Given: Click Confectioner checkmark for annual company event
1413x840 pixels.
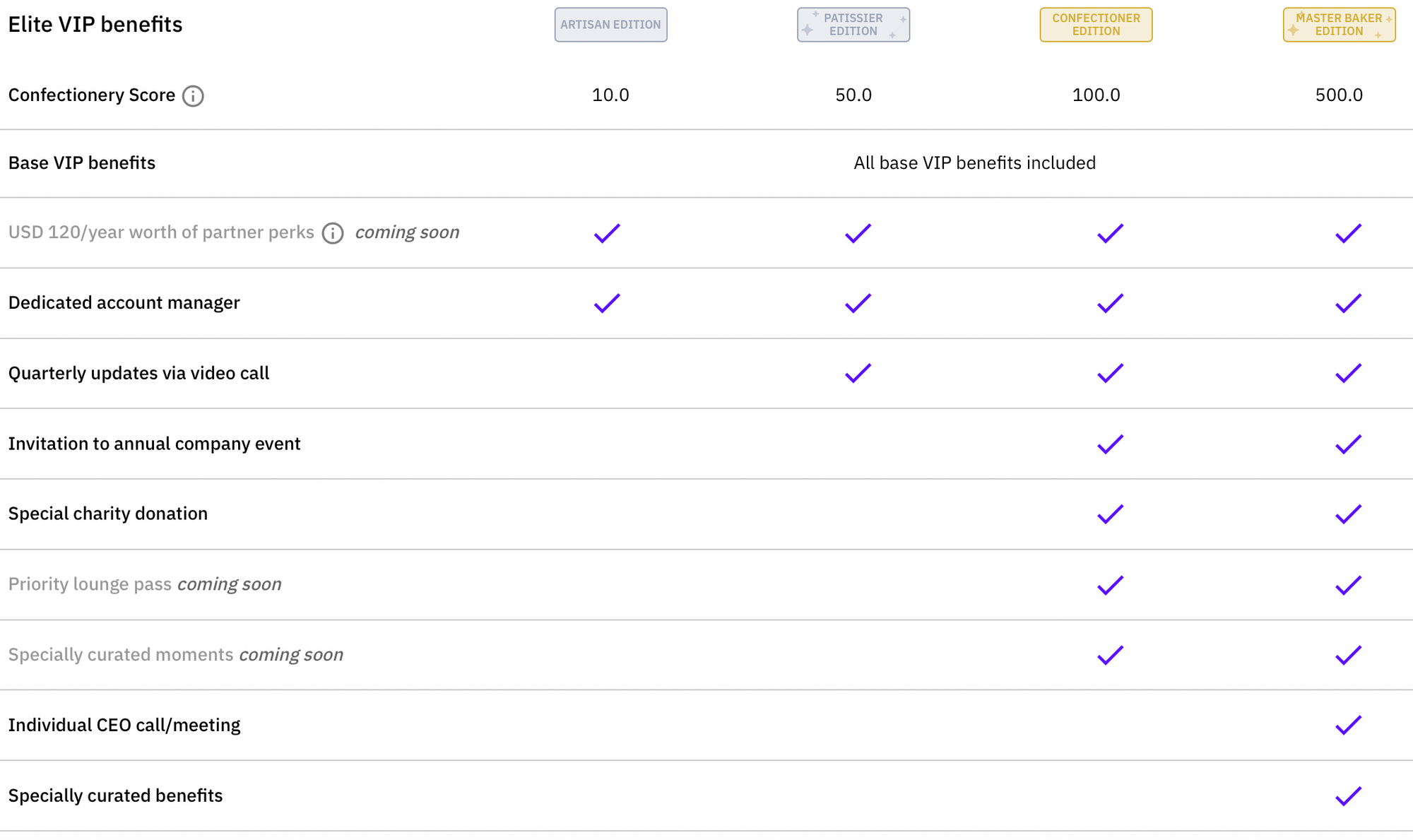Looking at the screenshot, I should pyautogui.click(x=1110, y=444).
